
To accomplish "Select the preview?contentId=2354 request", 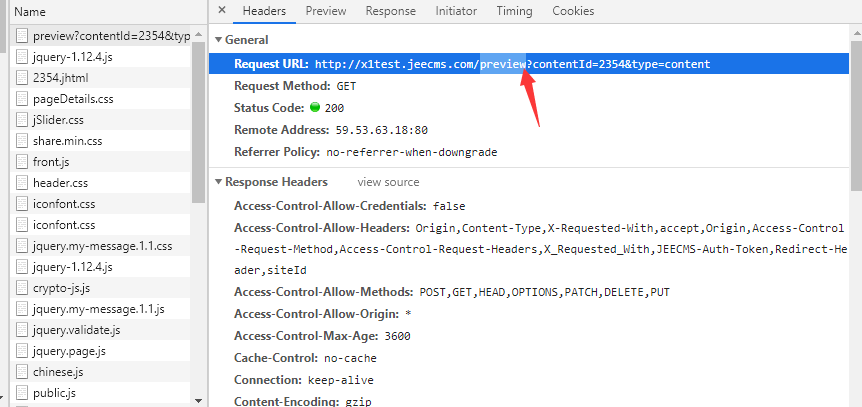I will pyautogui.click(x=110, y=36).
